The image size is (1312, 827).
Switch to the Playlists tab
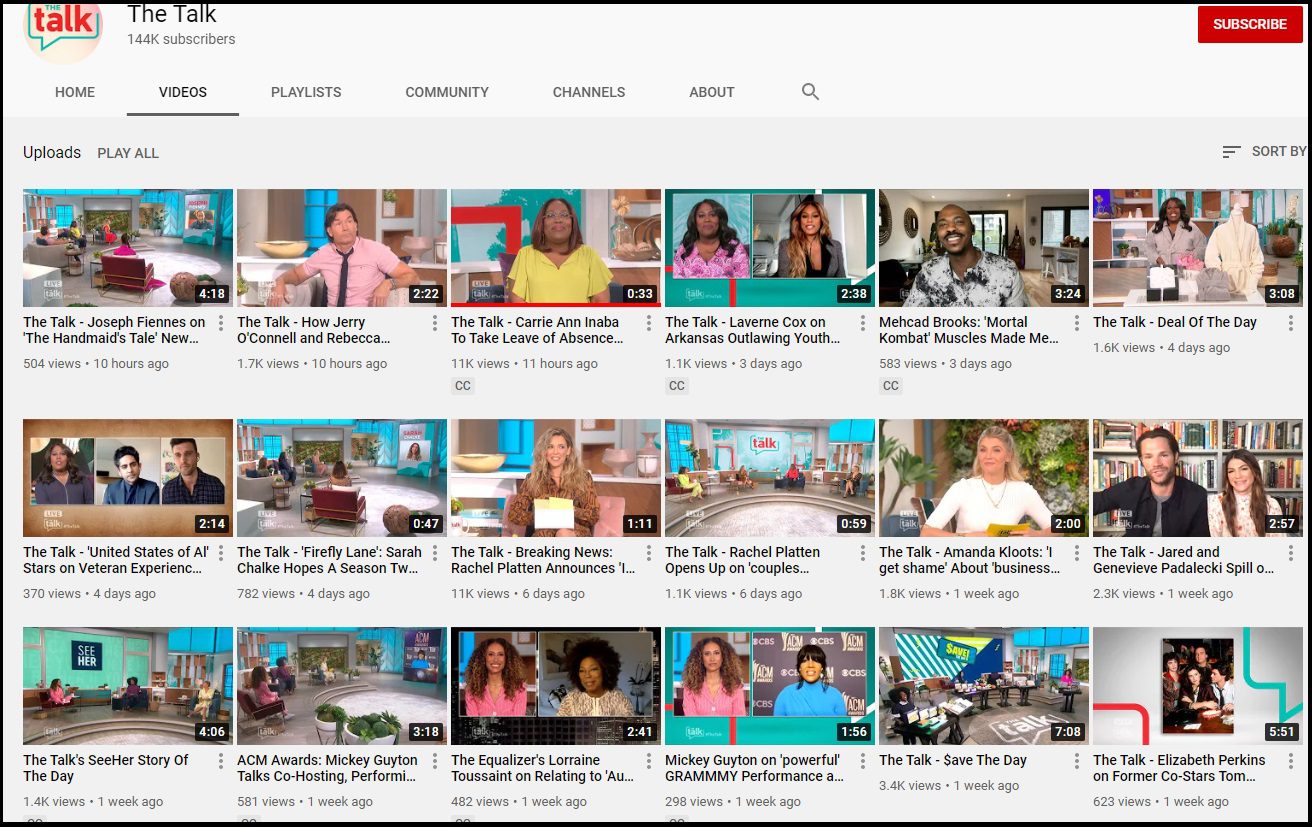pos(306,92)
